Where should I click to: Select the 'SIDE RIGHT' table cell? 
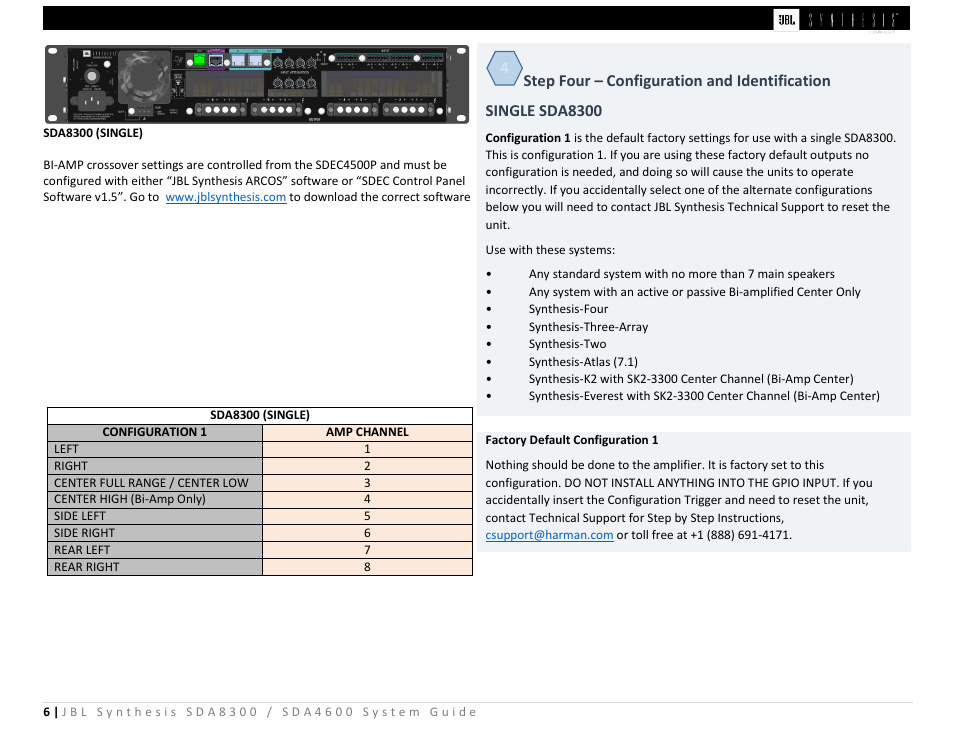[x=155, y=533]
